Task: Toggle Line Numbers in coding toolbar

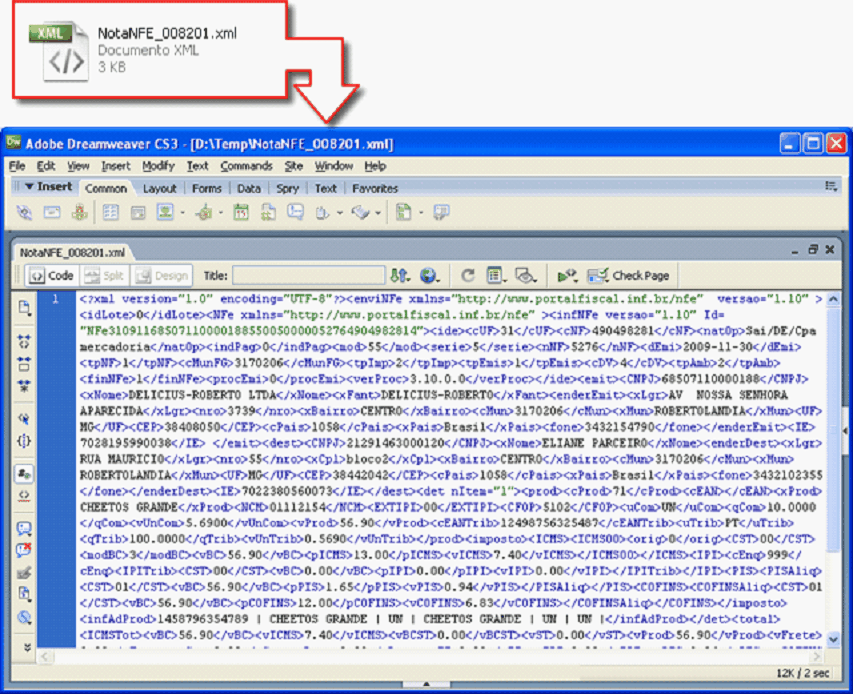Action: 24,474
